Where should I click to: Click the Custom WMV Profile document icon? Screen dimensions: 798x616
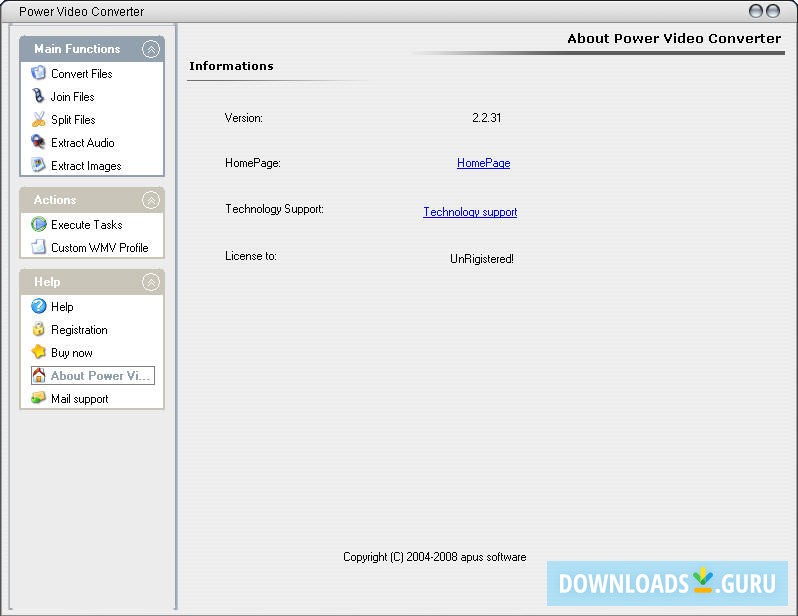coord(38,247)
